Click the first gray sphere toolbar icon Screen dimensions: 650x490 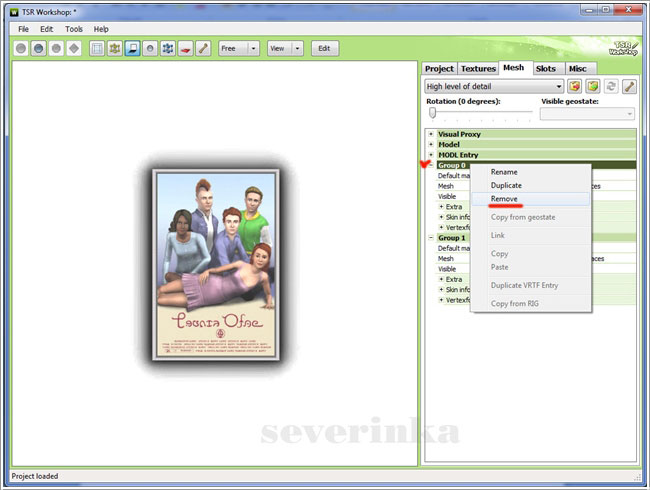21,48
